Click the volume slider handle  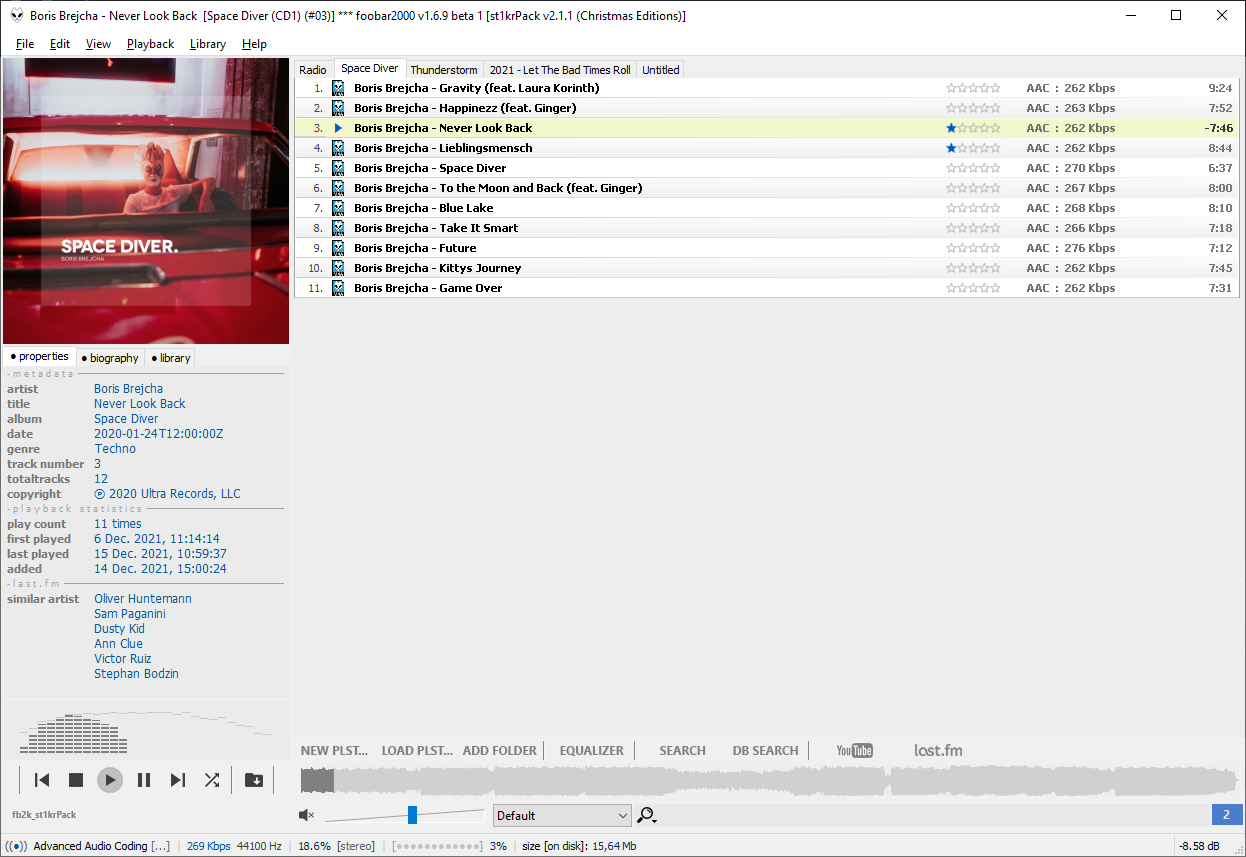tap(412, 815)
